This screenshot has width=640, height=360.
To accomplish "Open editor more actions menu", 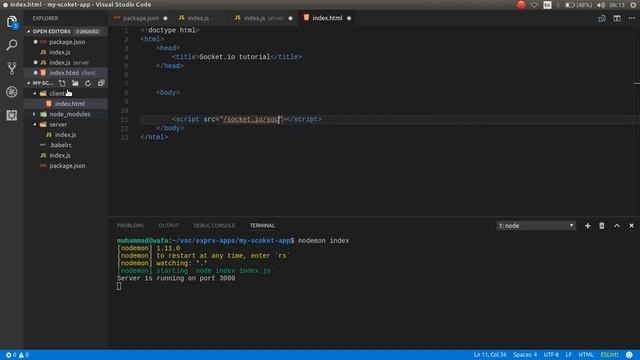I will pyautogui.click(x=631, y=18).
